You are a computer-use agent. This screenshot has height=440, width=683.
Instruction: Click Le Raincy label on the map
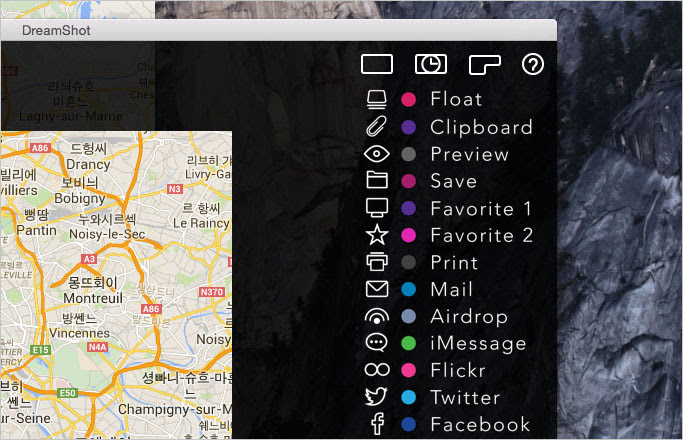[x=201, y=223]
